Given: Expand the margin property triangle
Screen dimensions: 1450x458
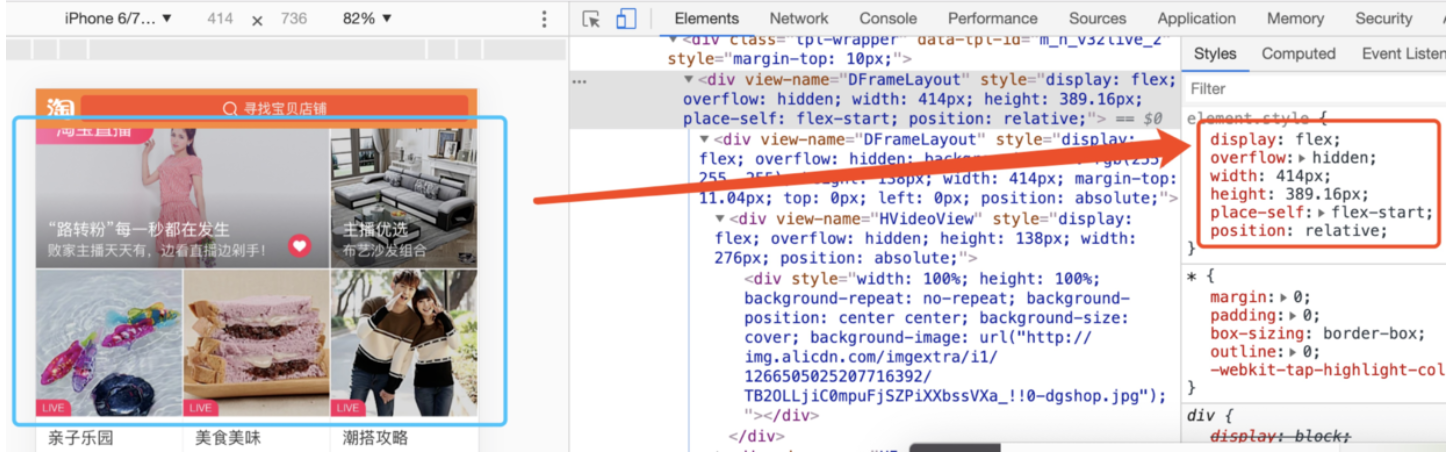Looking at the screenshot, I should [x=1282, y=298].
